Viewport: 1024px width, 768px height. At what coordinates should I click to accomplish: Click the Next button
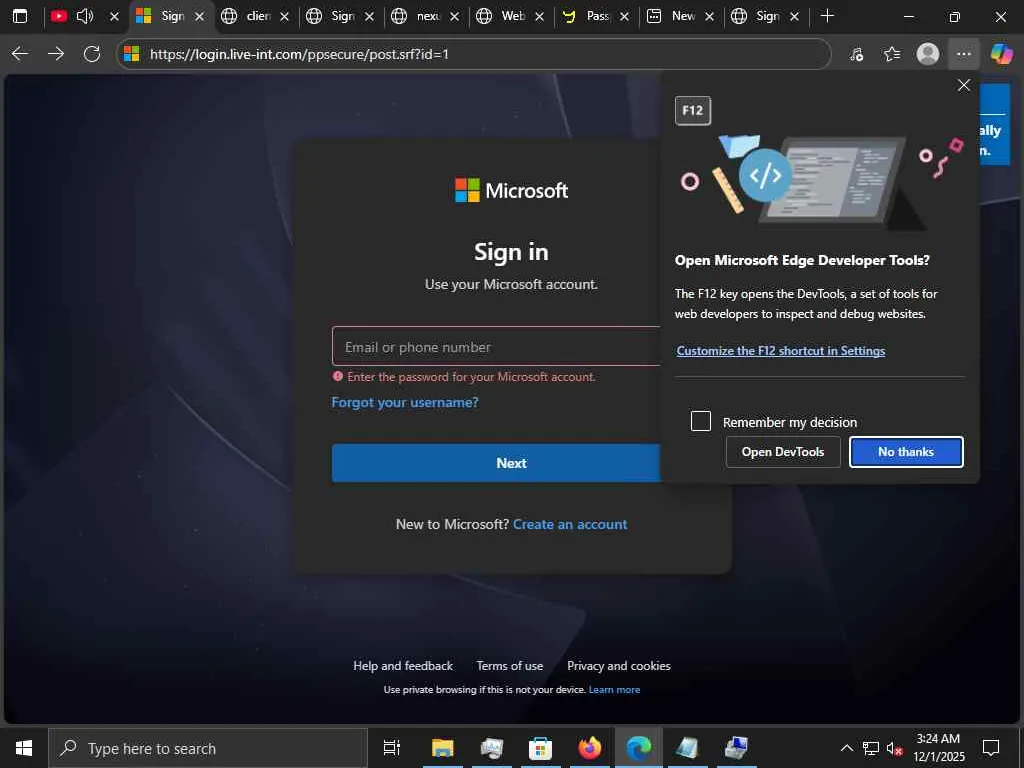tap(496, 463)
